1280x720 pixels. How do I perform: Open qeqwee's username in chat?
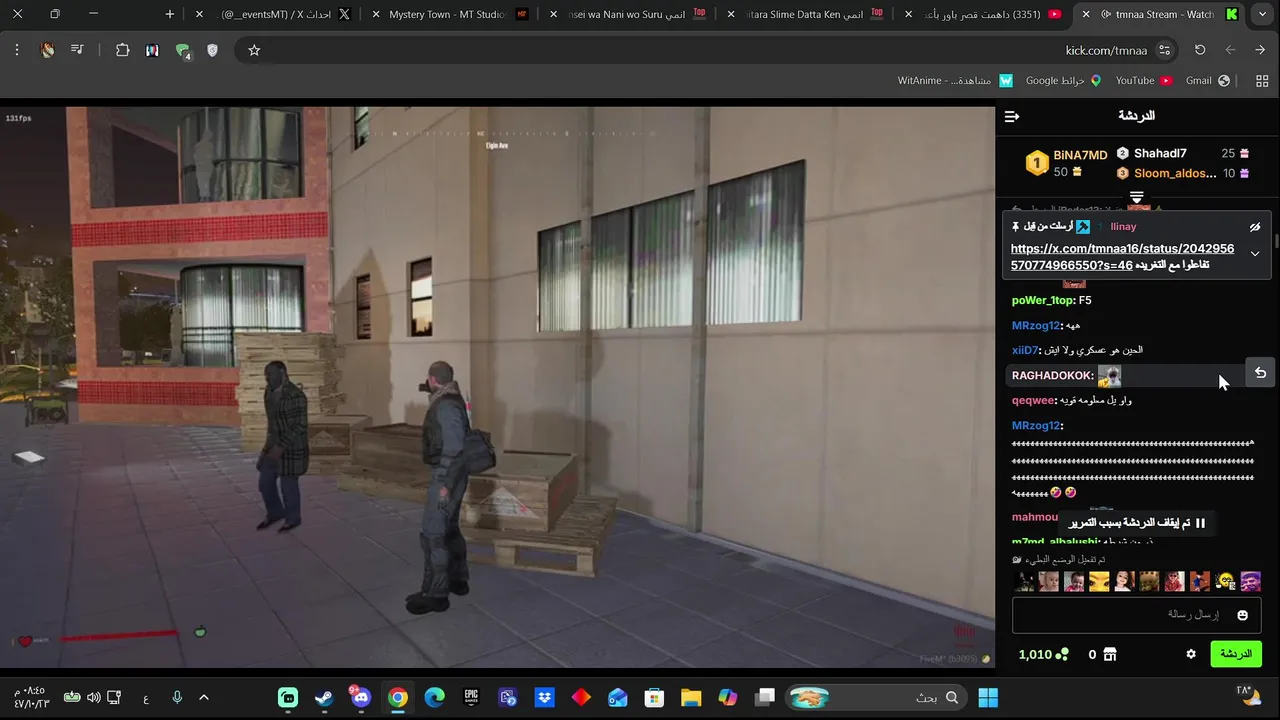click(1033, 400)
